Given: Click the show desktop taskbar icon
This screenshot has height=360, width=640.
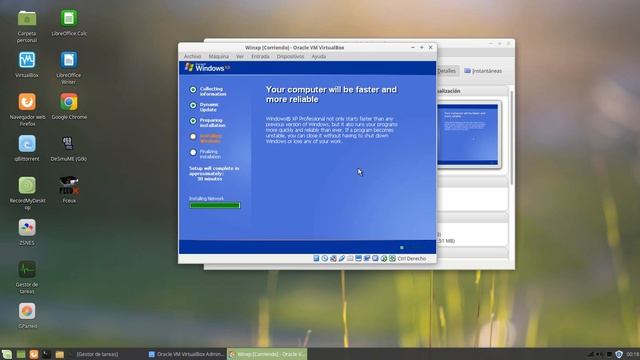Looking at the screenshot, I should [x=21, y=354].
